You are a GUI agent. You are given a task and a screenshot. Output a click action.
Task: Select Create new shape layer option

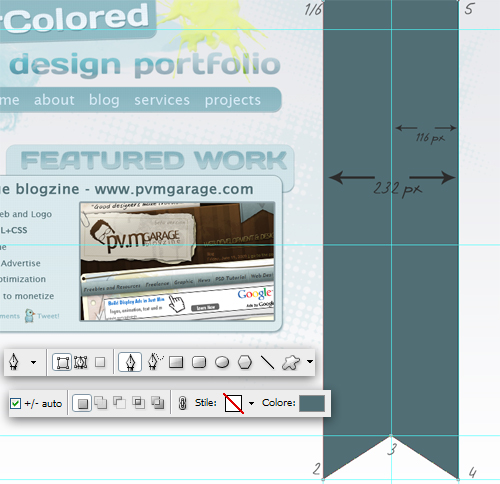(82, 403)
